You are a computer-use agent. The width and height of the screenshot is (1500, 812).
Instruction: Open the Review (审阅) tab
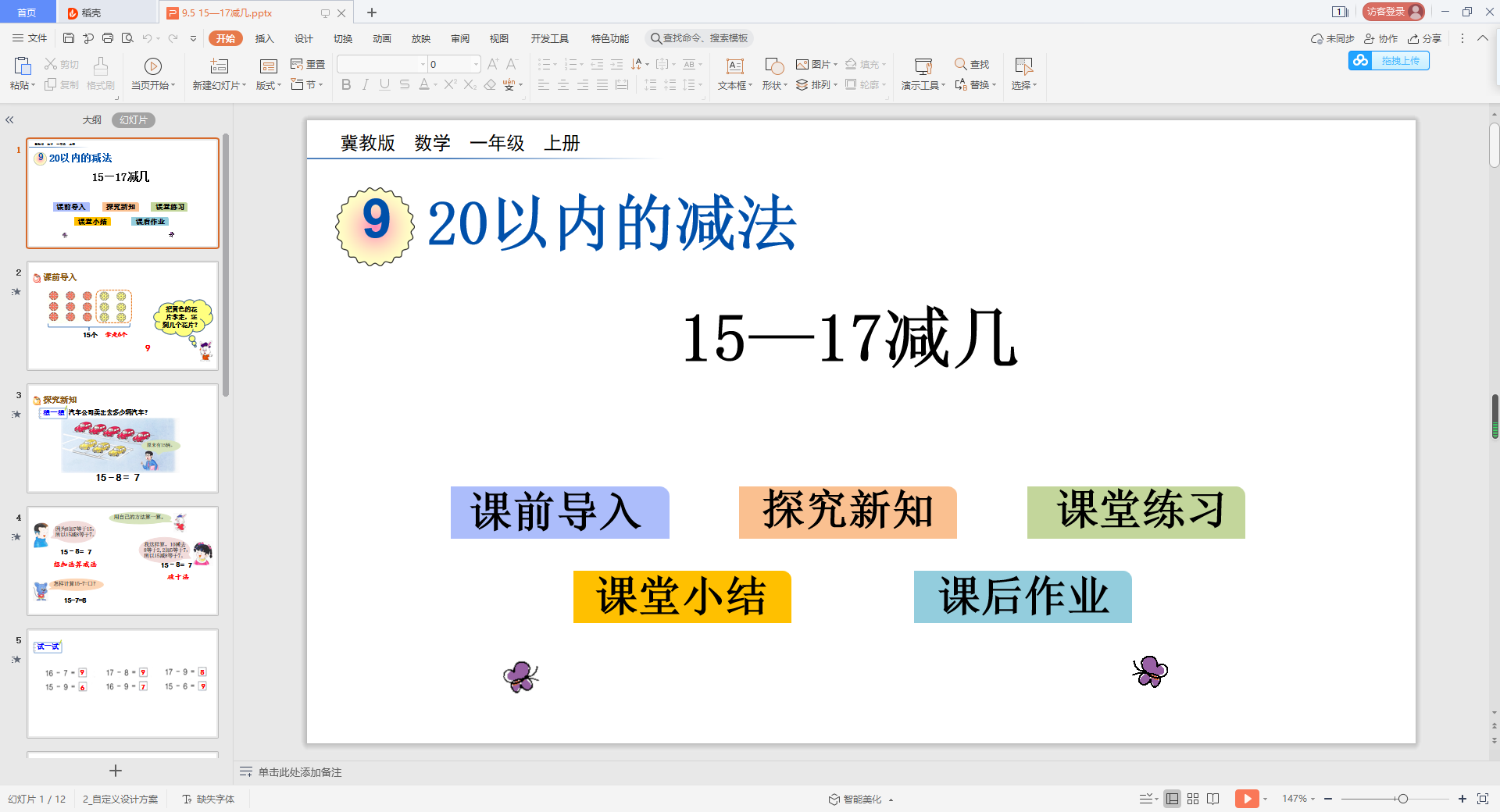click(460, 38)
